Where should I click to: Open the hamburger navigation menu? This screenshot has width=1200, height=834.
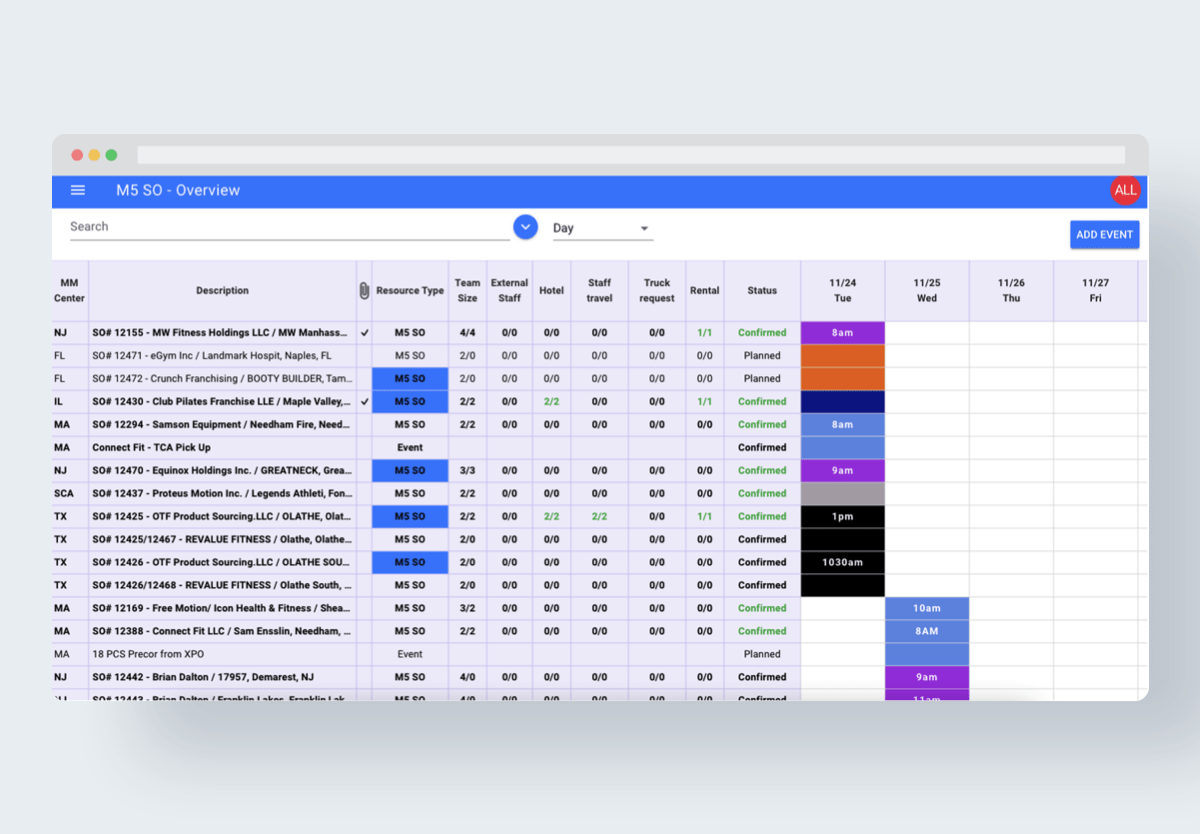coord(78,190)
